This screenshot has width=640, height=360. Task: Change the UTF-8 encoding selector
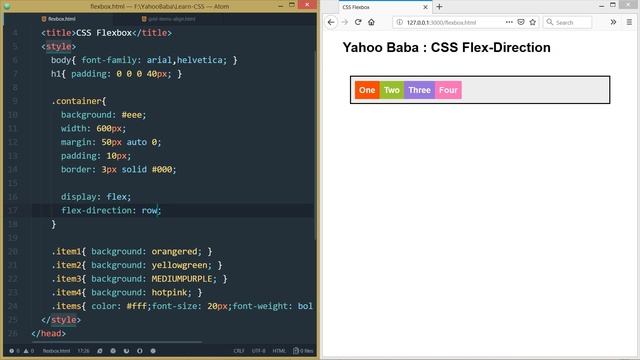coord(258,351)
